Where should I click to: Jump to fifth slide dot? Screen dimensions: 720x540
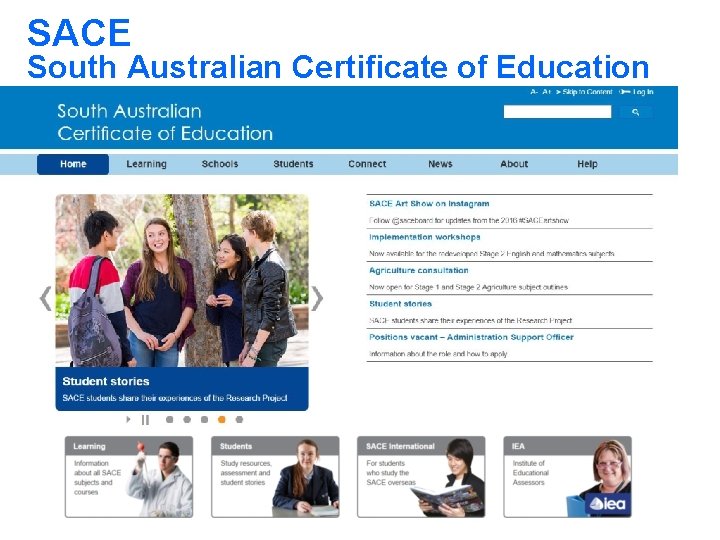click(239, 419)
